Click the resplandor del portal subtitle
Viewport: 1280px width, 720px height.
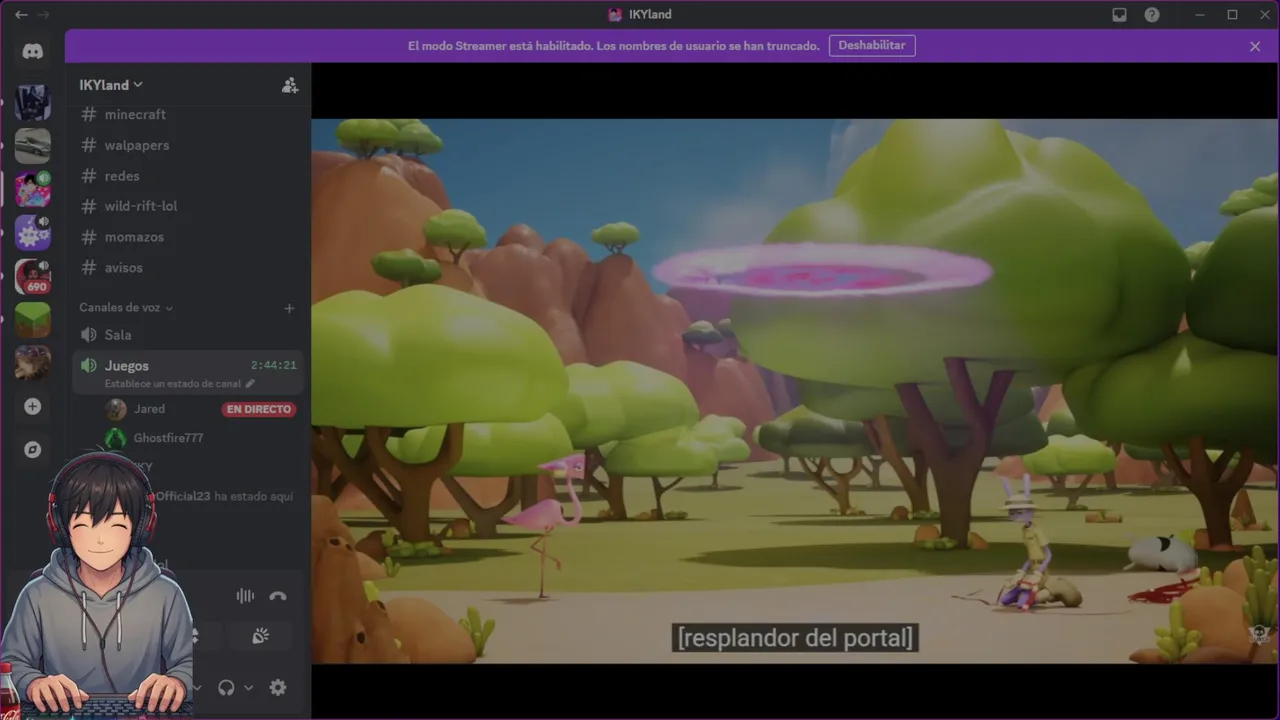click(795, 638)
